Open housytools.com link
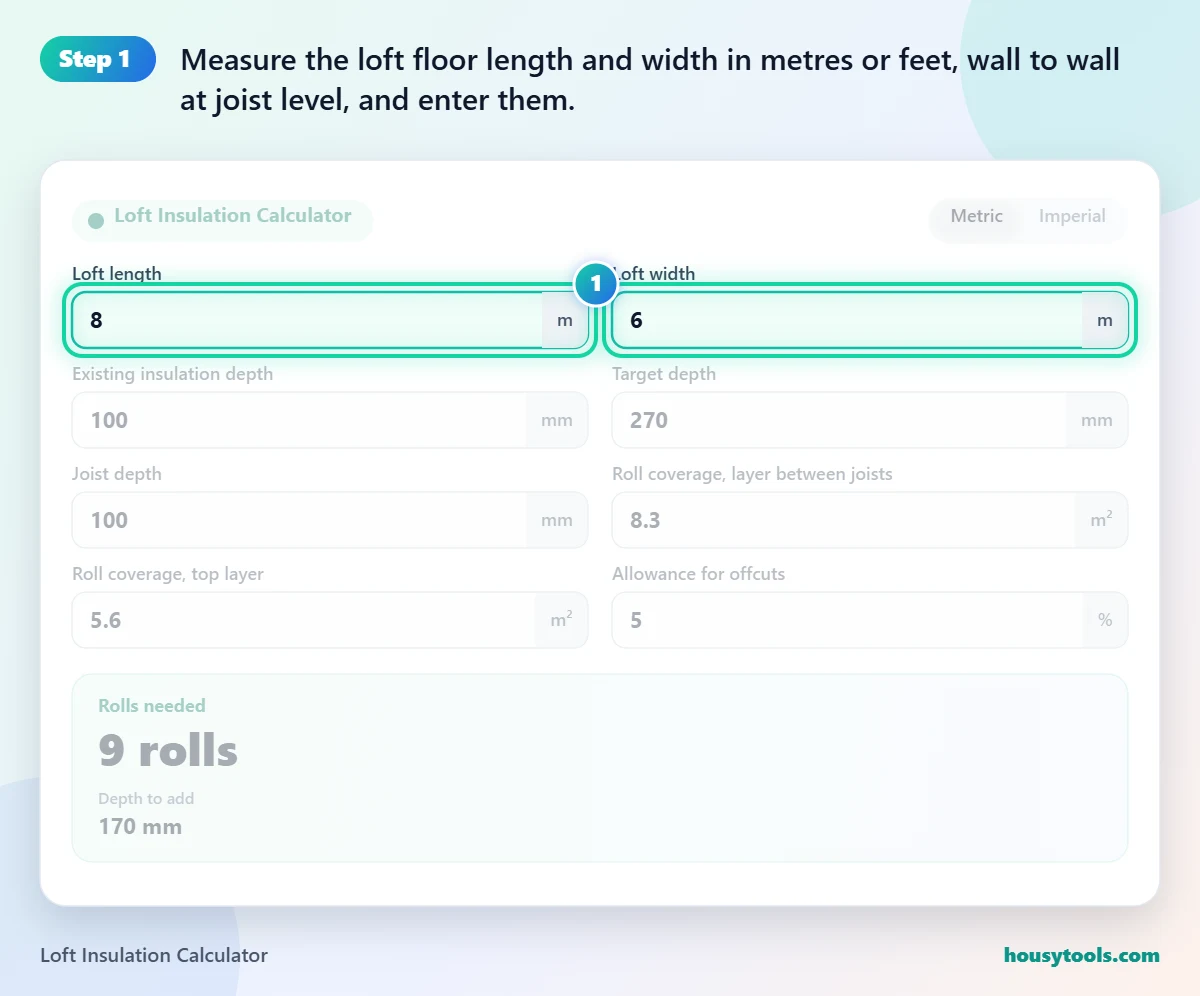The width and height of the screenshot is (1200, 996). coord(1082,955)
